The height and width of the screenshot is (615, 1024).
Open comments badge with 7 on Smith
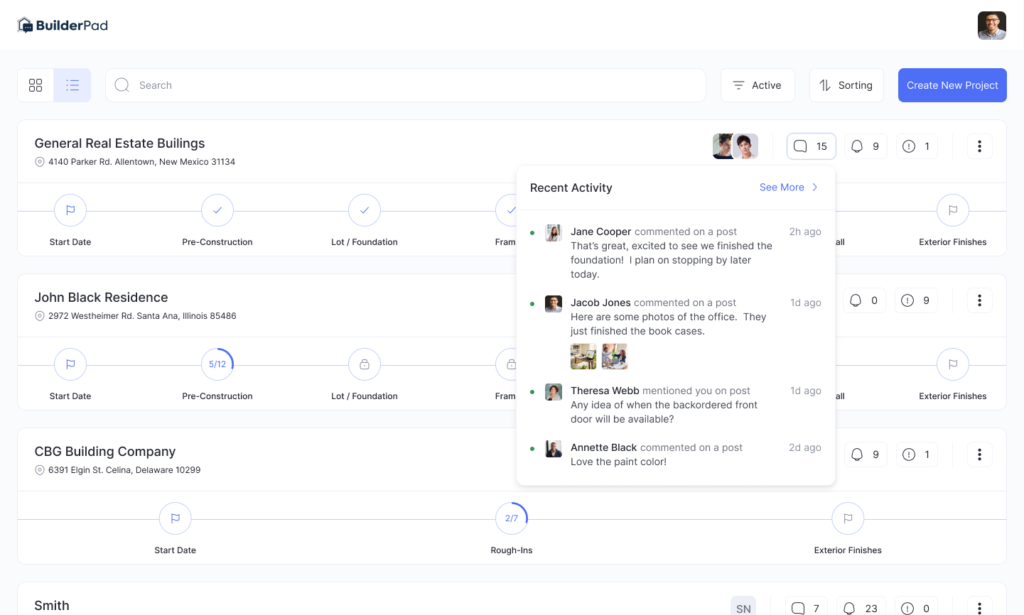(808, 607)
